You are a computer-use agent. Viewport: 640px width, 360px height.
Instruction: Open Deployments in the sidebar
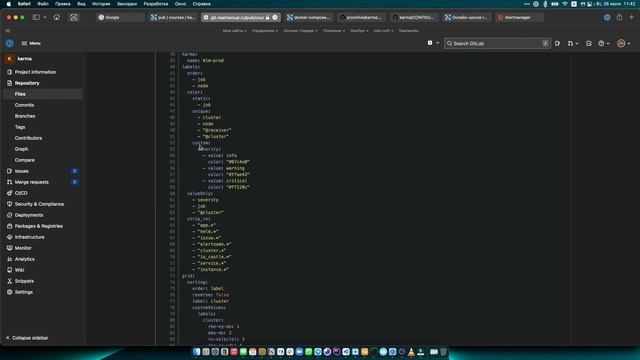[25, 216]
